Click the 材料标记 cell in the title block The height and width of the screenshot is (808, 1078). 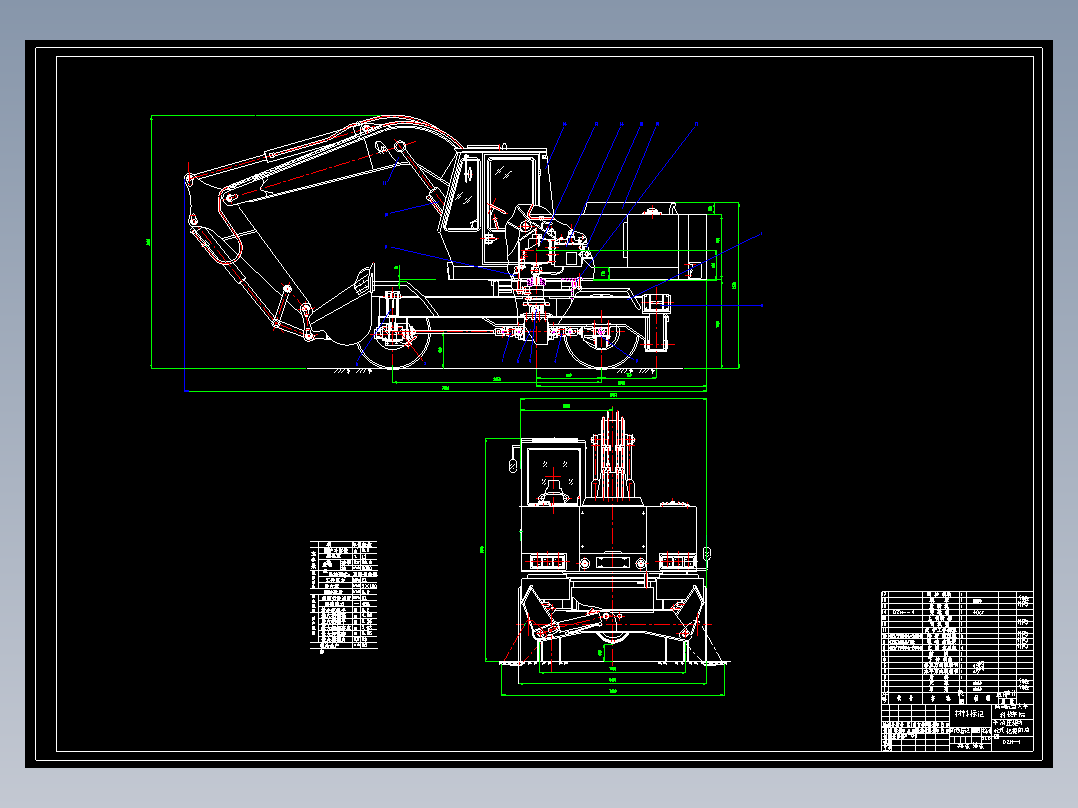tap(969, 713)
